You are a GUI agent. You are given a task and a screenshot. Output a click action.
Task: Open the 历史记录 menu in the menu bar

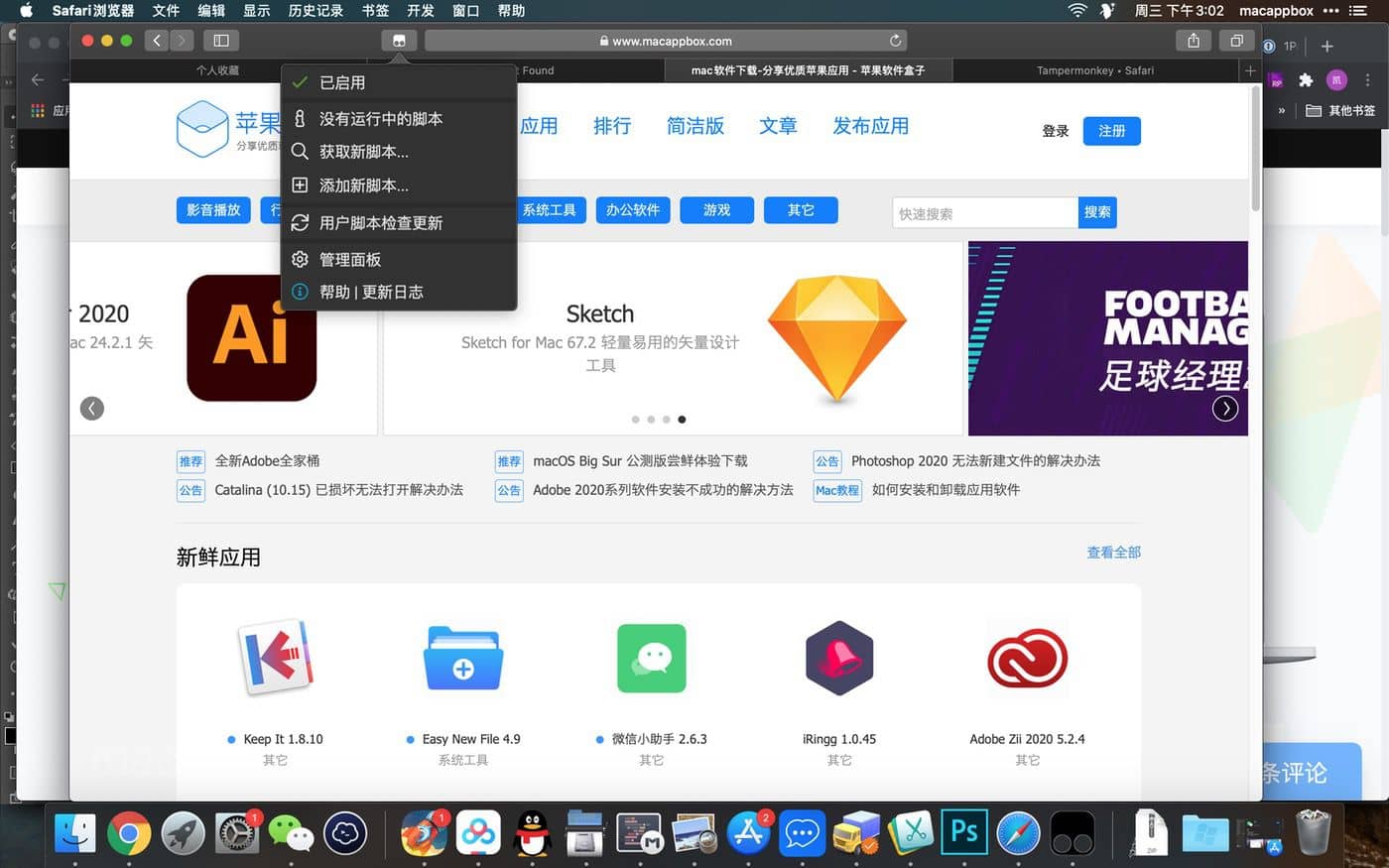pos(316,11)
